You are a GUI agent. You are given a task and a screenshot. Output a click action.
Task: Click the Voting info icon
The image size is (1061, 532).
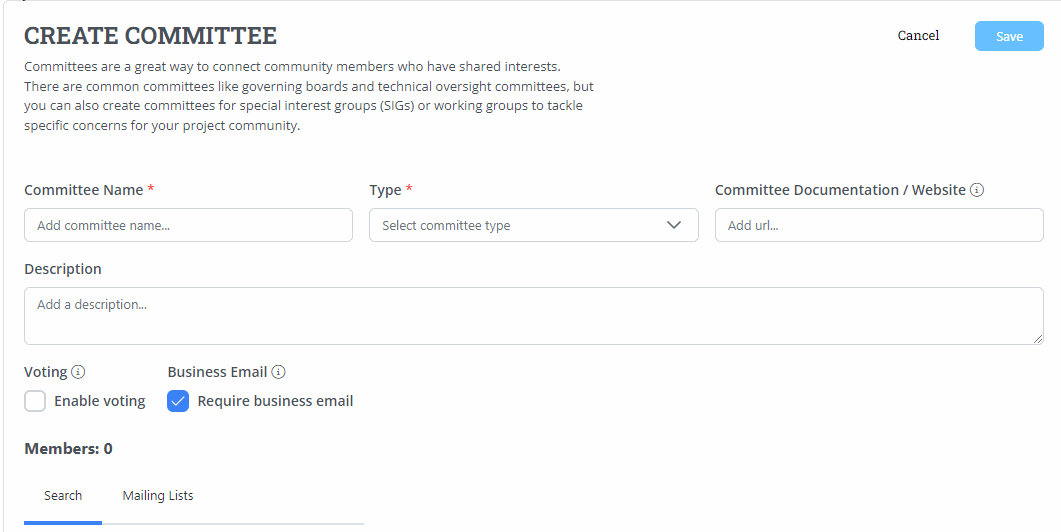[78, 372]
